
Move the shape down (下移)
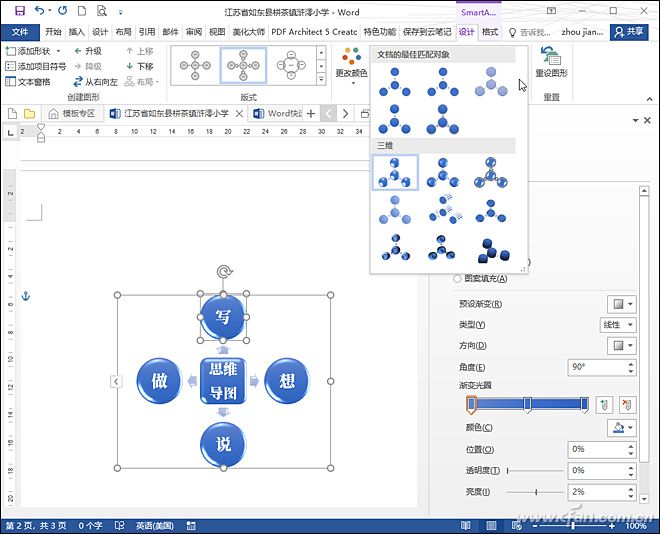click(140, 66)
